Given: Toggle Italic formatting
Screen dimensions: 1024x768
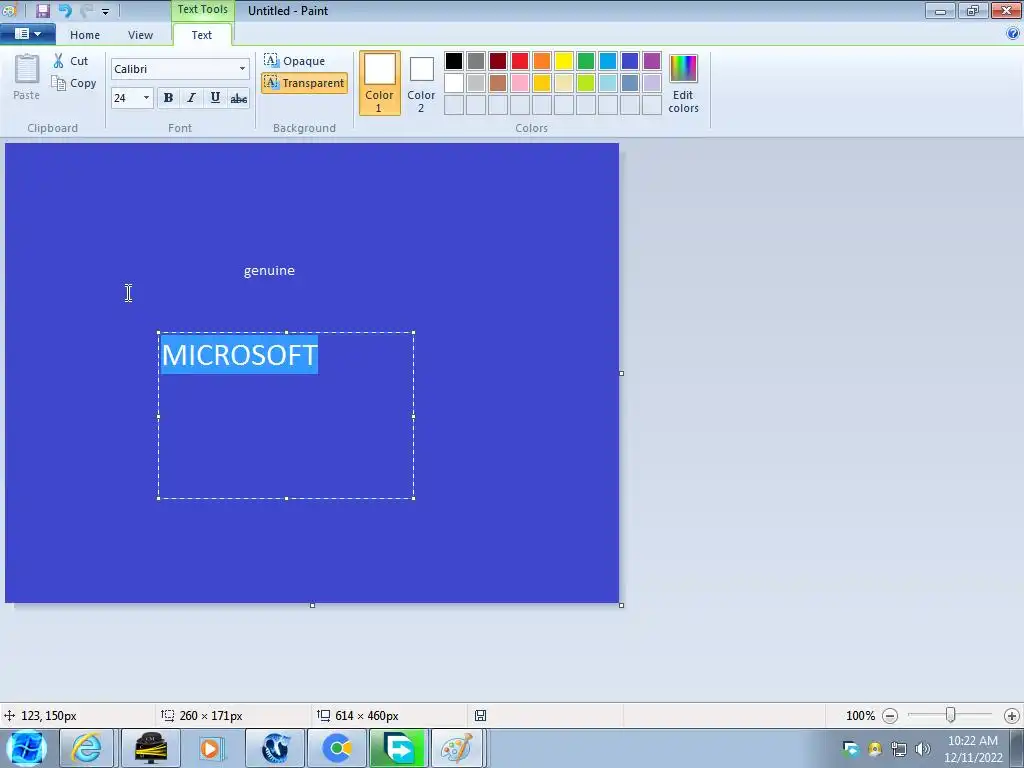Looking at the screenshot, I should point(191,98).
